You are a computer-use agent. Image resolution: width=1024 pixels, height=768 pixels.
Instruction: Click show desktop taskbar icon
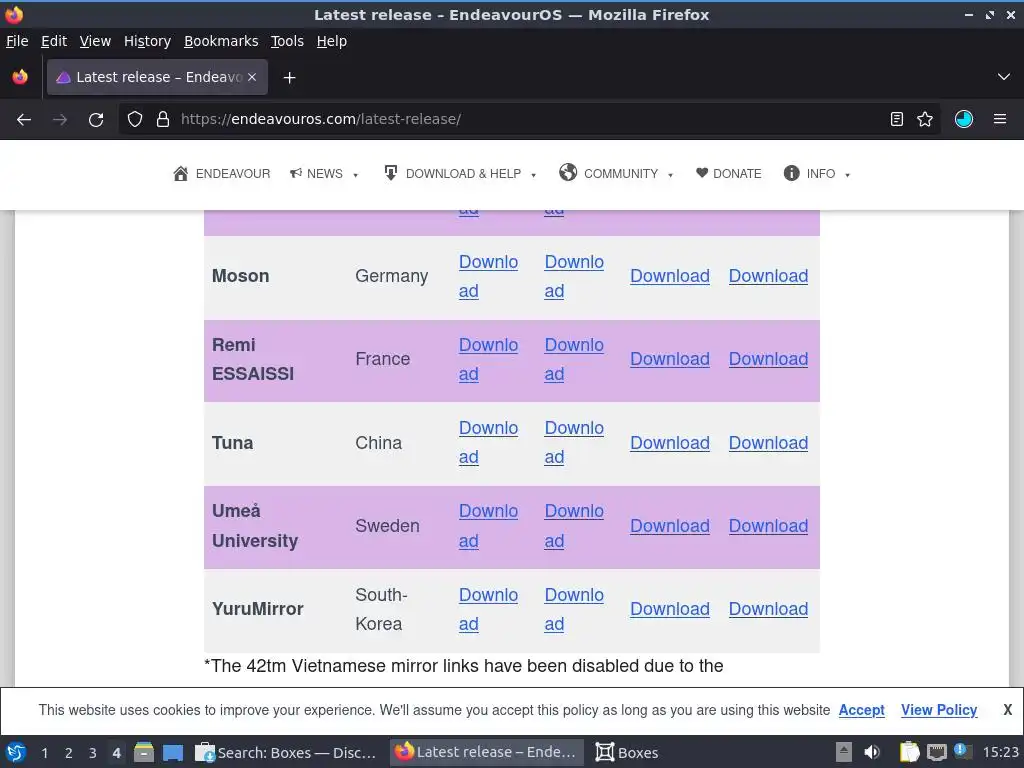tap(173, 753)
